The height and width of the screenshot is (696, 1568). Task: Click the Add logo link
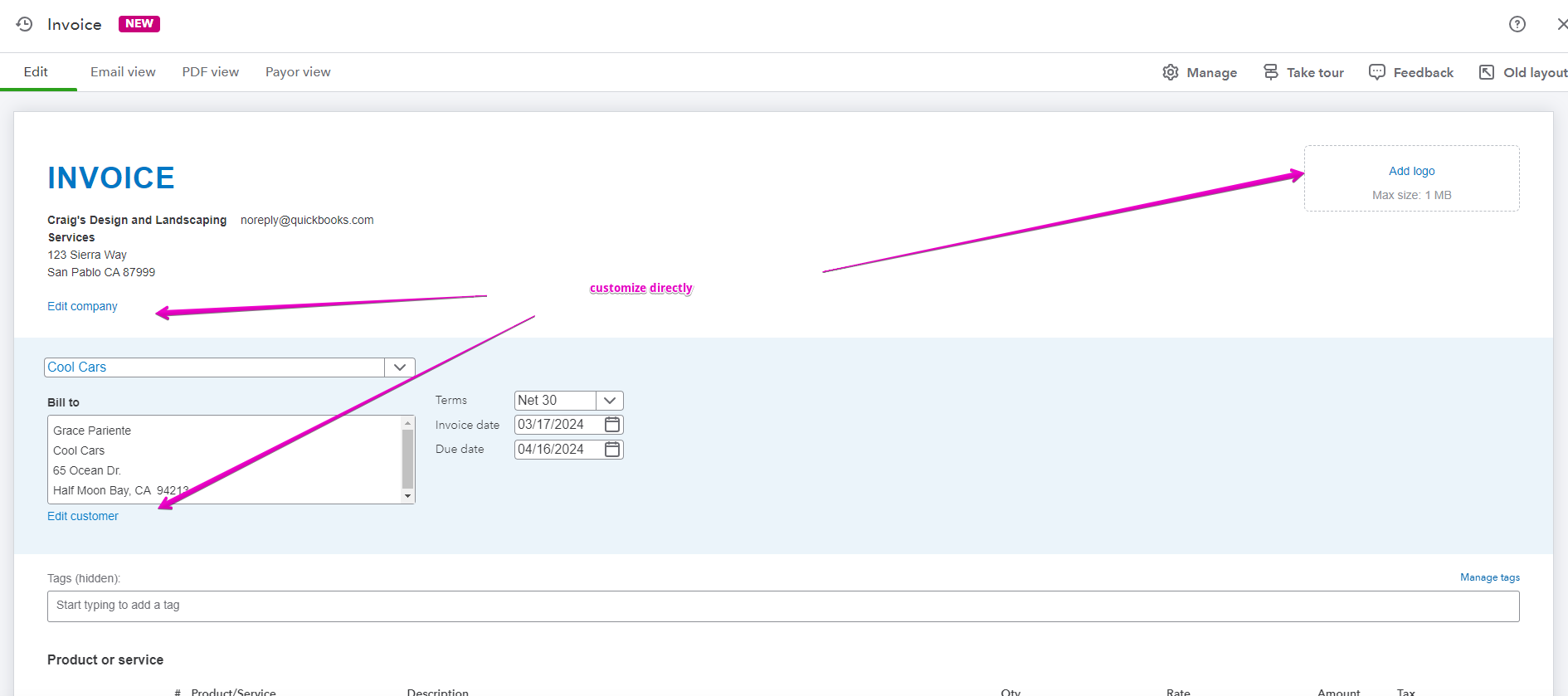(x=1412, y=171)
